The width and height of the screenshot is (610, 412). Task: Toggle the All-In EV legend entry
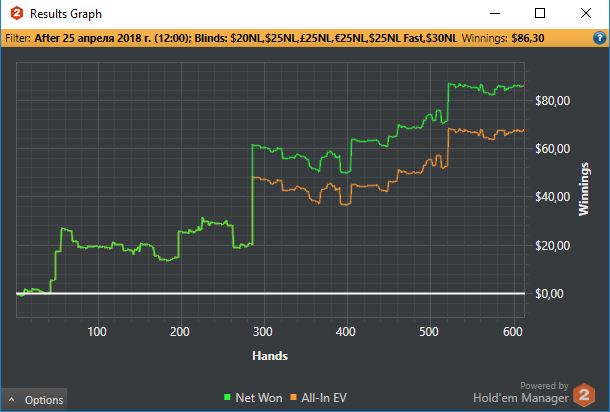(319, 398)
